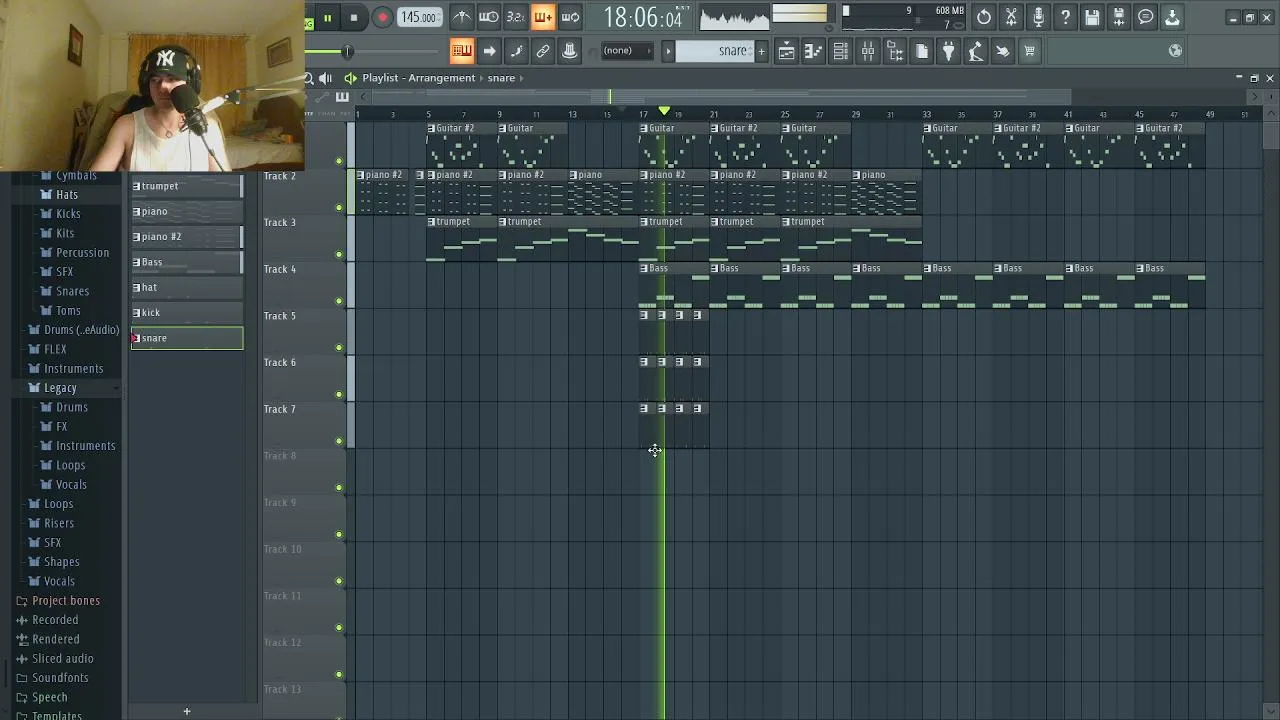This screenshot has height=720, width=1280.
Task: Click Playlist - Arrangement breadcrumb
Action: tap(419, 78)
